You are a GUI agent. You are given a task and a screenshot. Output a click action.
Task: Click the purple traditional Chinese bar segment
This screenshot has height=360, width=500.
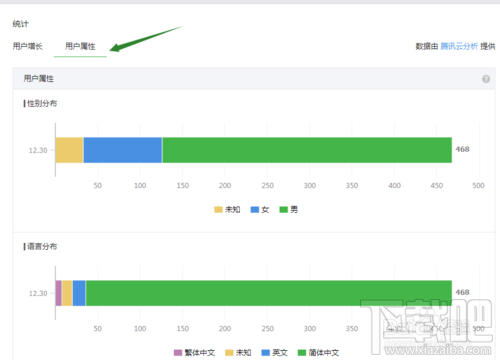click(x=59, y=293)
